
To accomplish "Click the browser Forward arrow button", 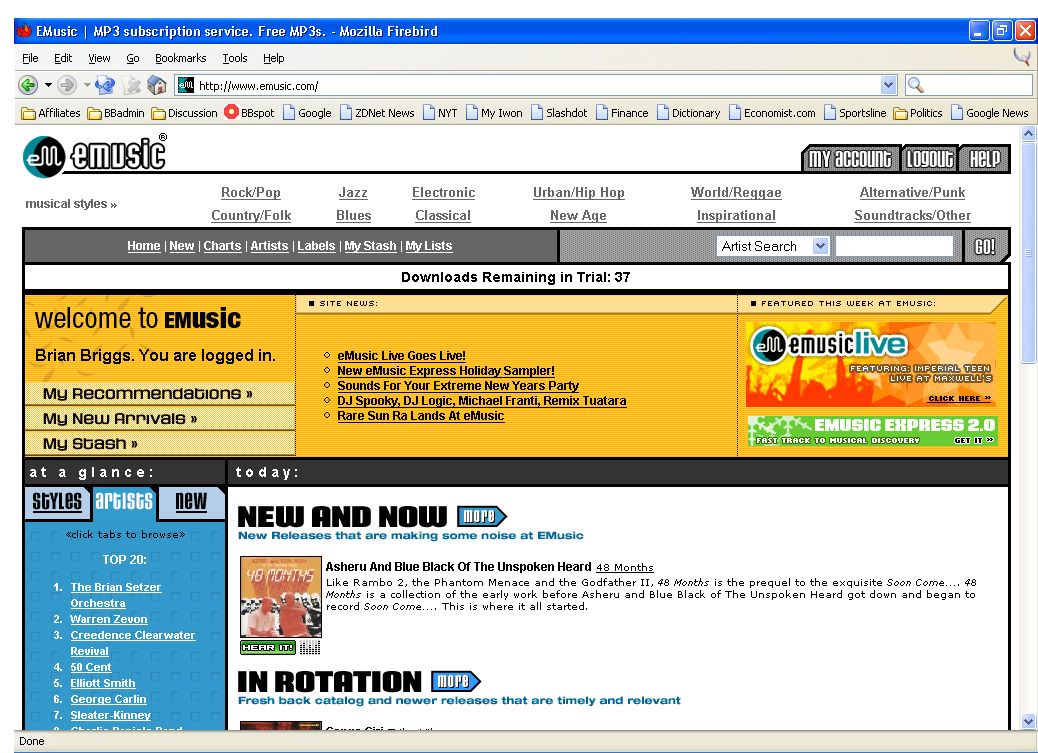I will pyautogui.click(x=67, y=85).
